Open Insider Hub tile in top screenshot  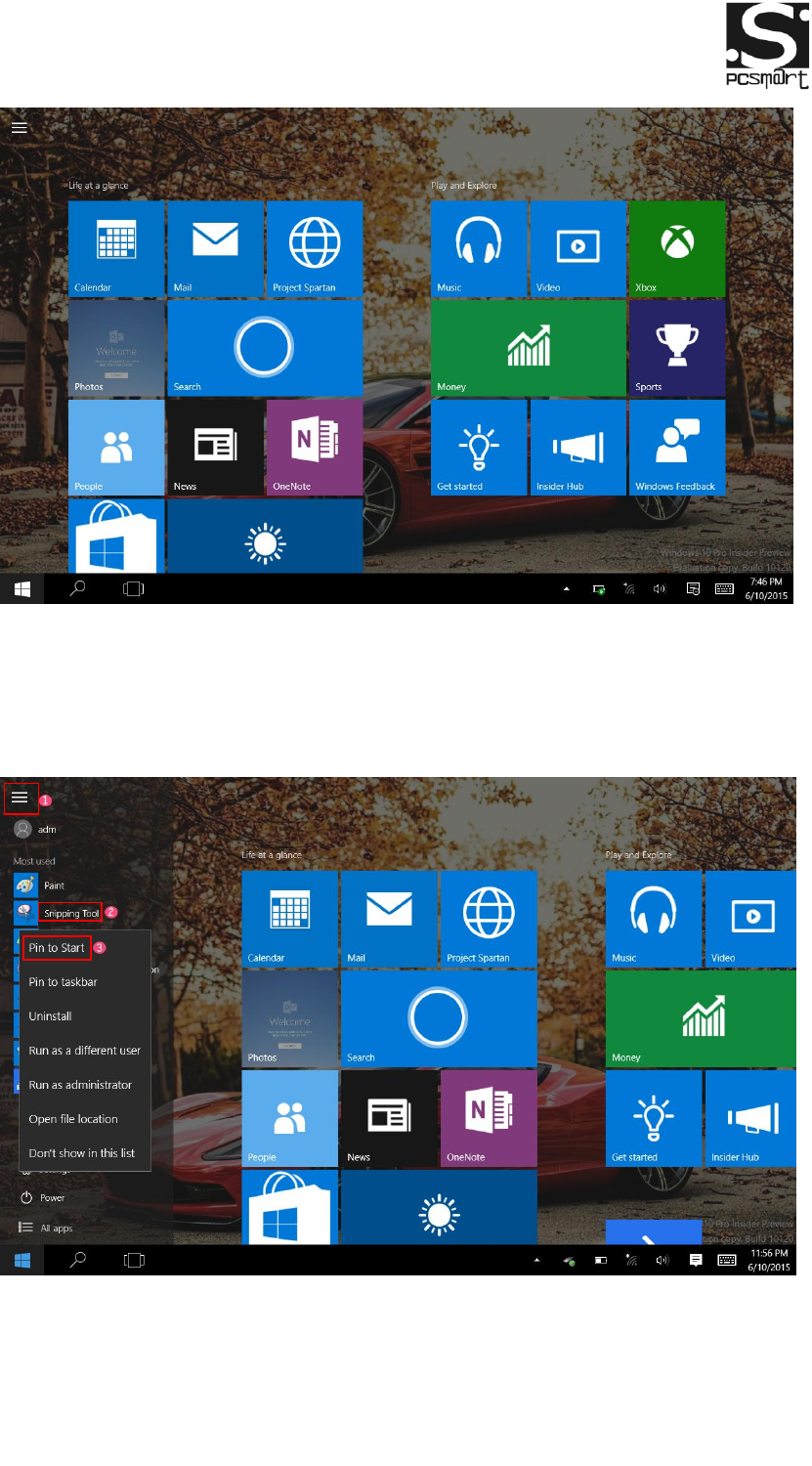click(578, 447)
